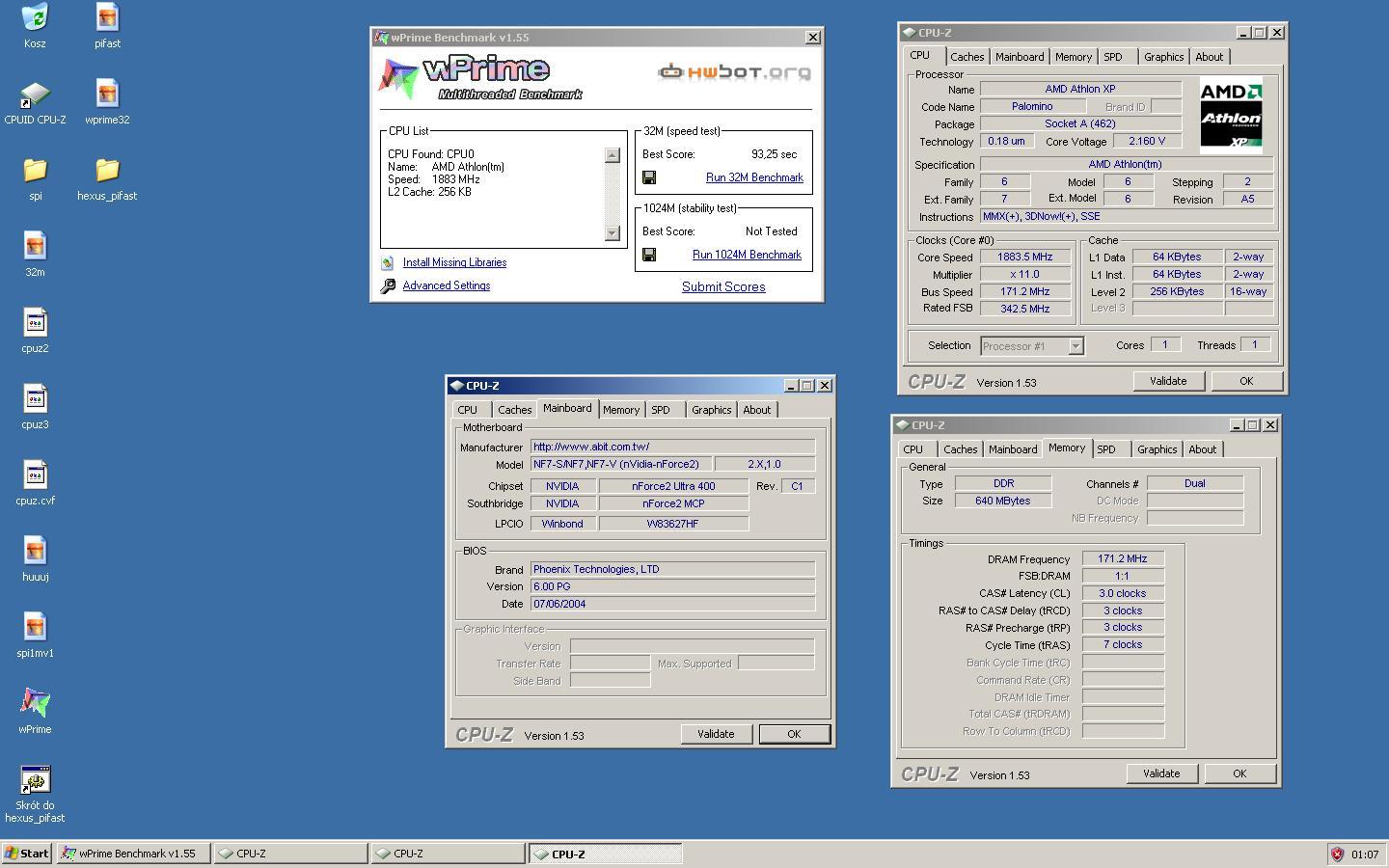Open Graphics tab in top-right CPU-Z window
1389x868 pixels.
pyautogui.click(x=1163, y=57)
